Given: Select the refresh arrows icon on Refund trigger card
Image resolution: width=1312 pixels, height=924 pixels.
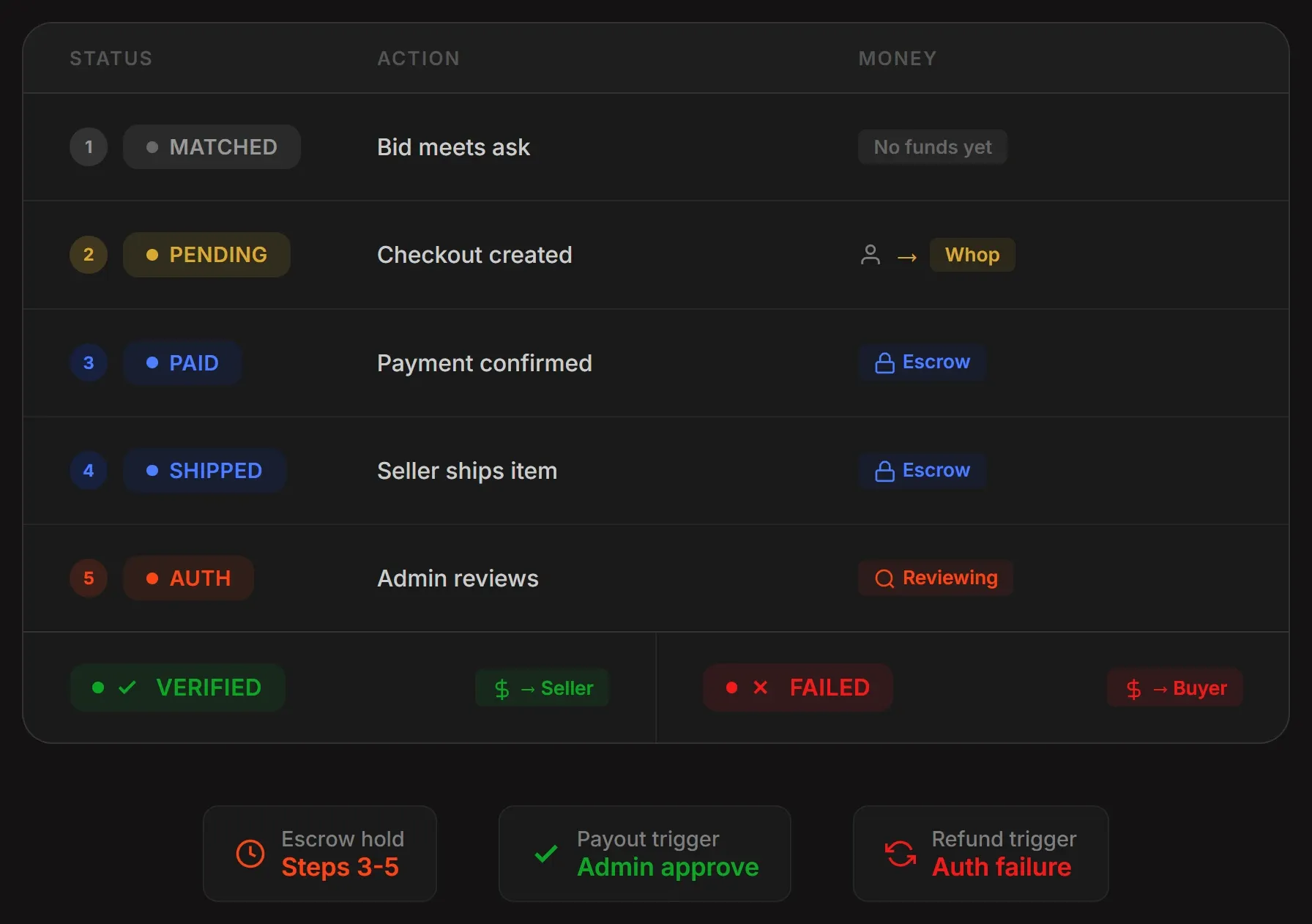Looking at the screenshot, I should 900,852.
